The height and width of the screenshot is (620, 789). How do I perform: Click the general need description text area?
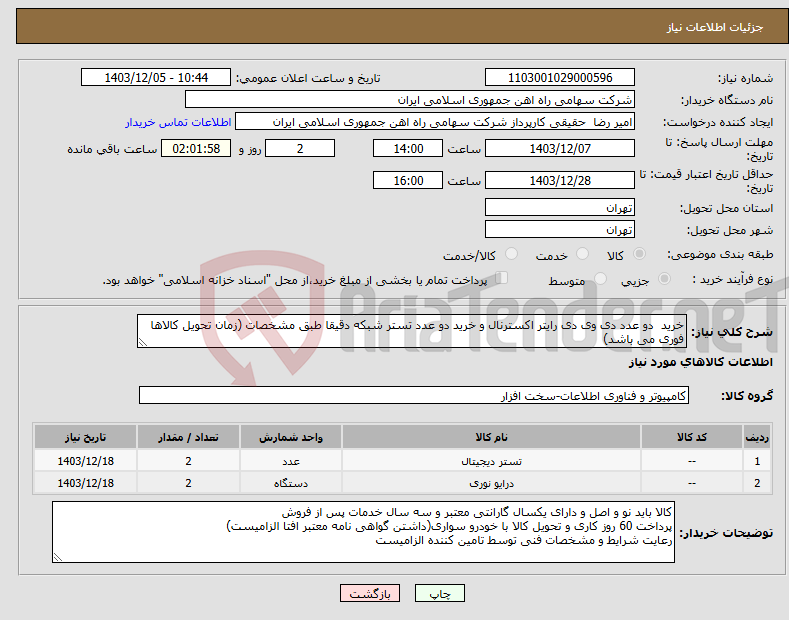[412, 331]
